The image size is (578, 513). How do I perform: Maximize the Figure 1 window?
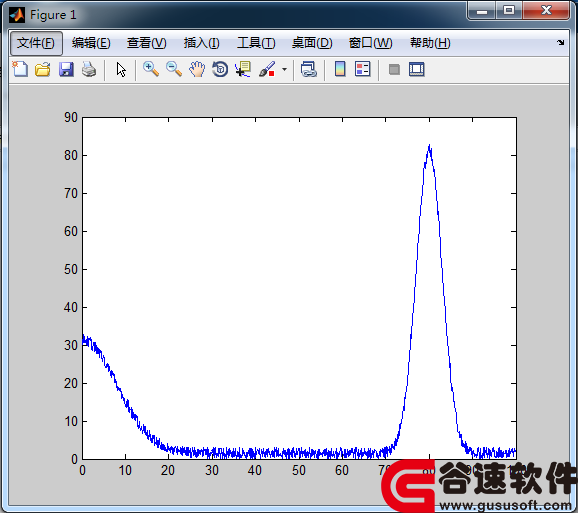coord(509,10)
